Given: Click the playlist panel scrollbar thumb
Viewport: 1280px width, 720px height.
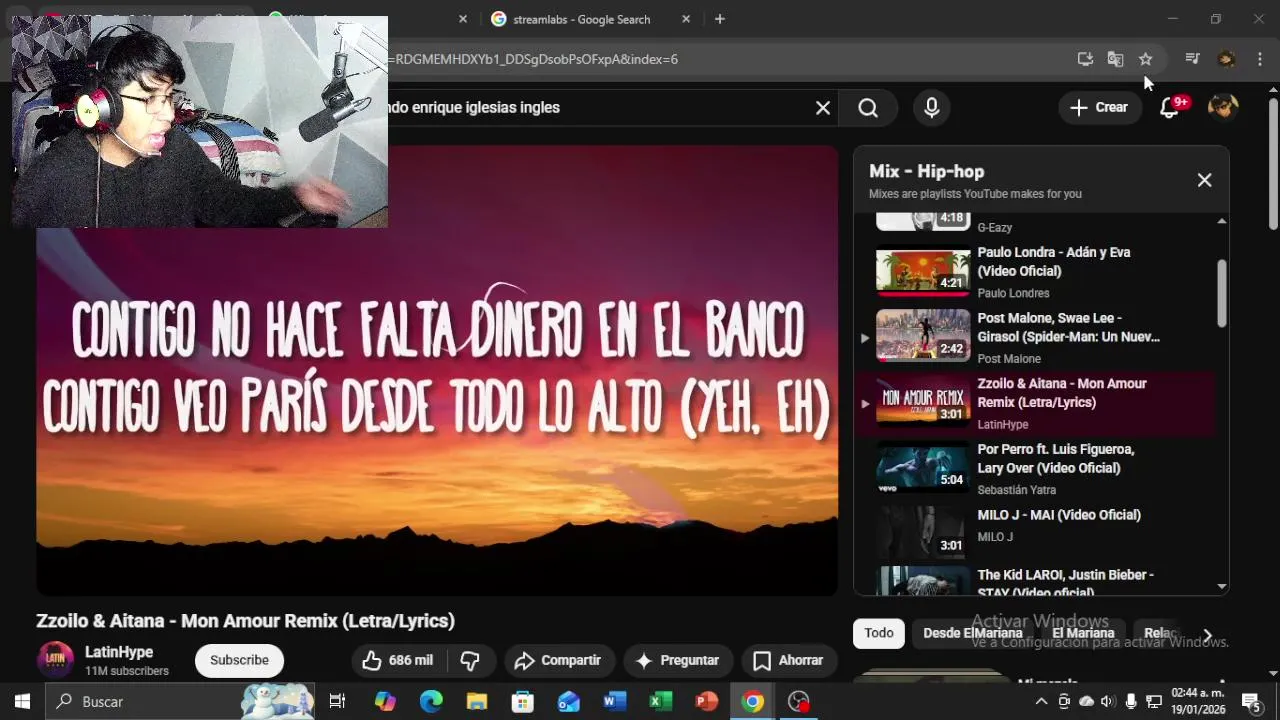Looking at the screenshot, I should pos(1222,292).
